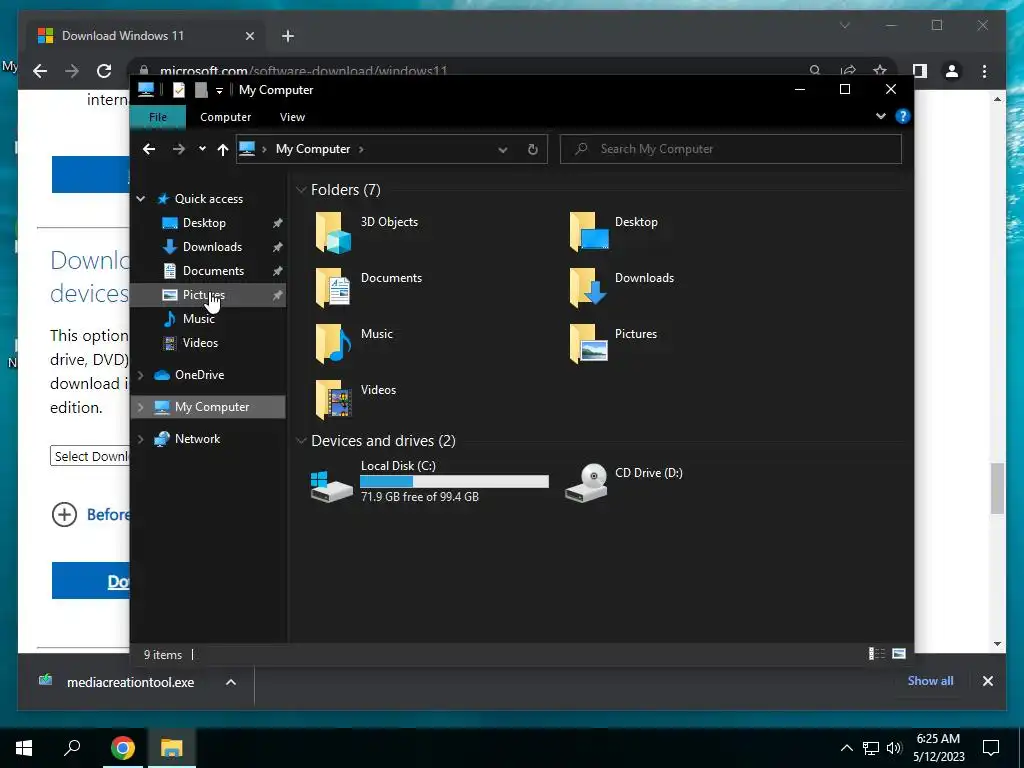
Task: Open the 3D Objects folder icon
Action: [x=333, y=232]
